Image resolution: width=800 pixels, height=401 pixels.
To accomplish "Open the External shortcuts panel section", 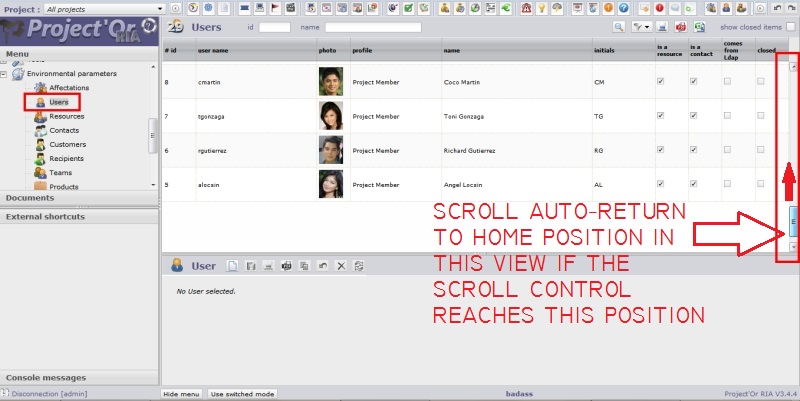I will coord(45,216).
